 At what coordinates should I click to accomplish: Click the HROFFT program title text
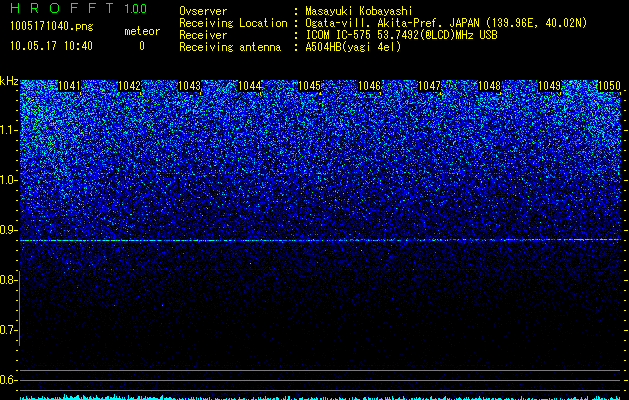coord(62,8)
